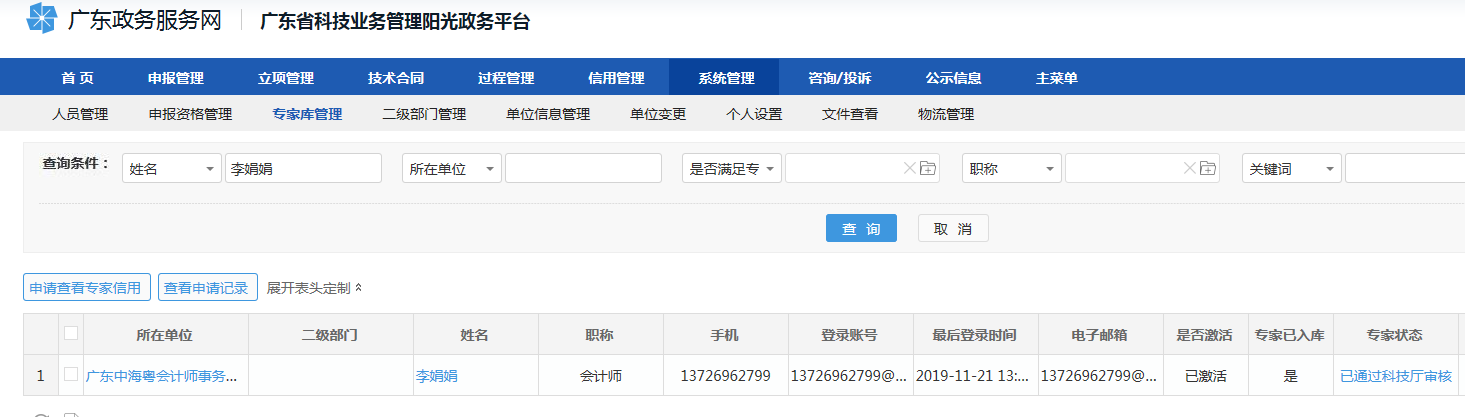
Task: Click the 最后登录时间 column header
Action: click(x=975, y=334)
